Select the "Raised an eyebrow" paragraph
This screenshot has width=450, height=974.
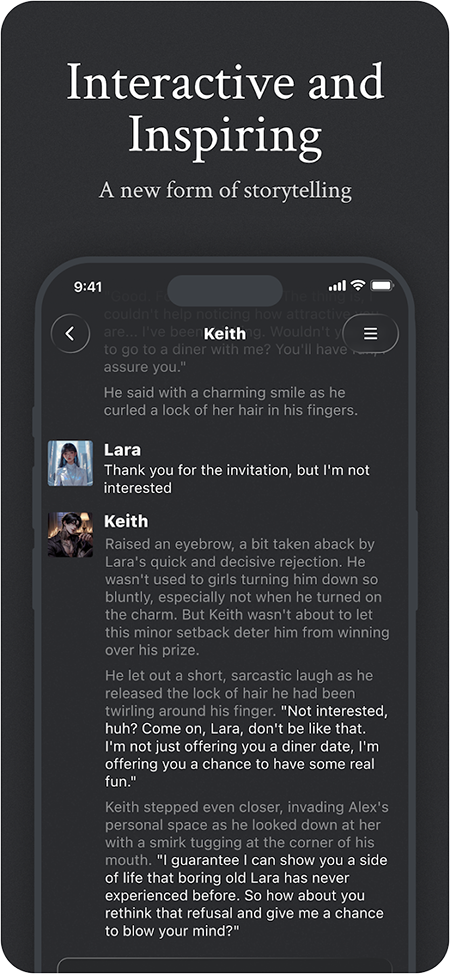pos(247,598)
